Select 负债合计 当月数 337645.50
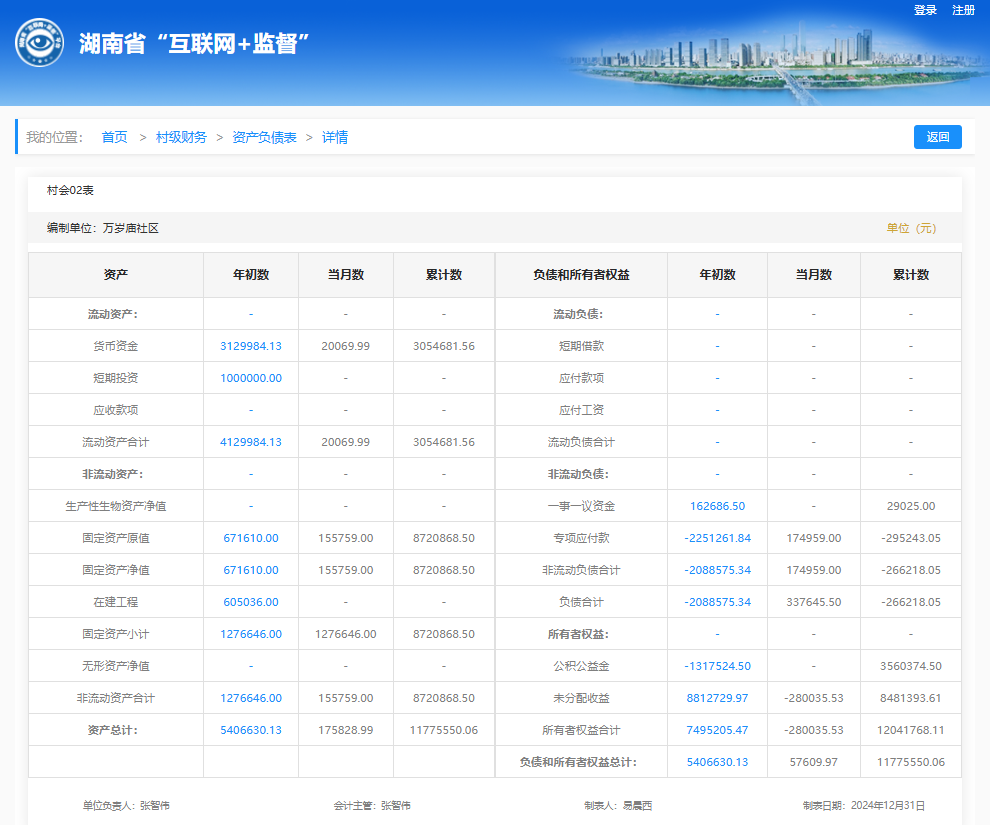Viewport: 990px width, 825px height. (814, 602)
